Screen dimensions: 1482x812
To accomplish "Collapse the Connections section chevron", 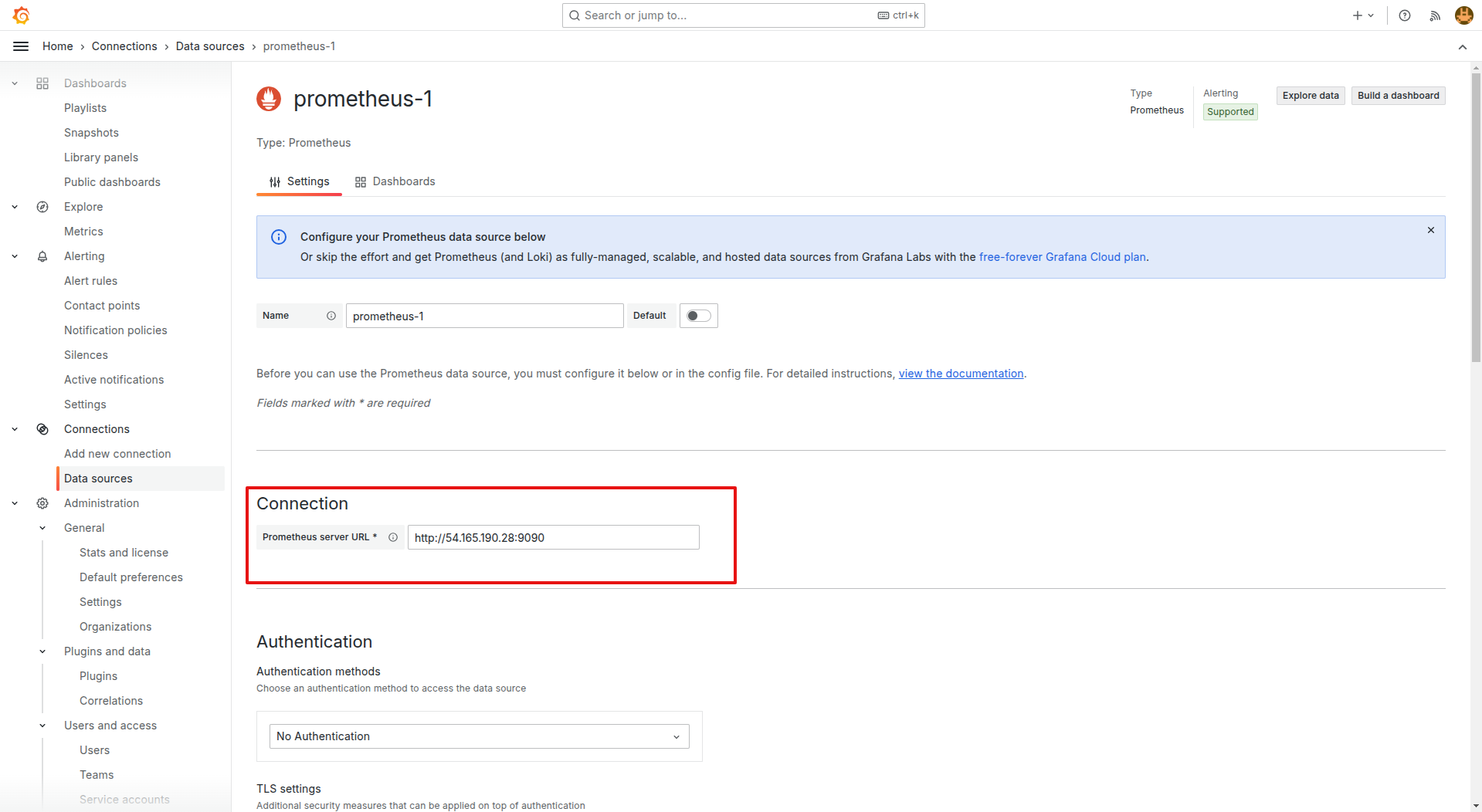I will (15, 429).
